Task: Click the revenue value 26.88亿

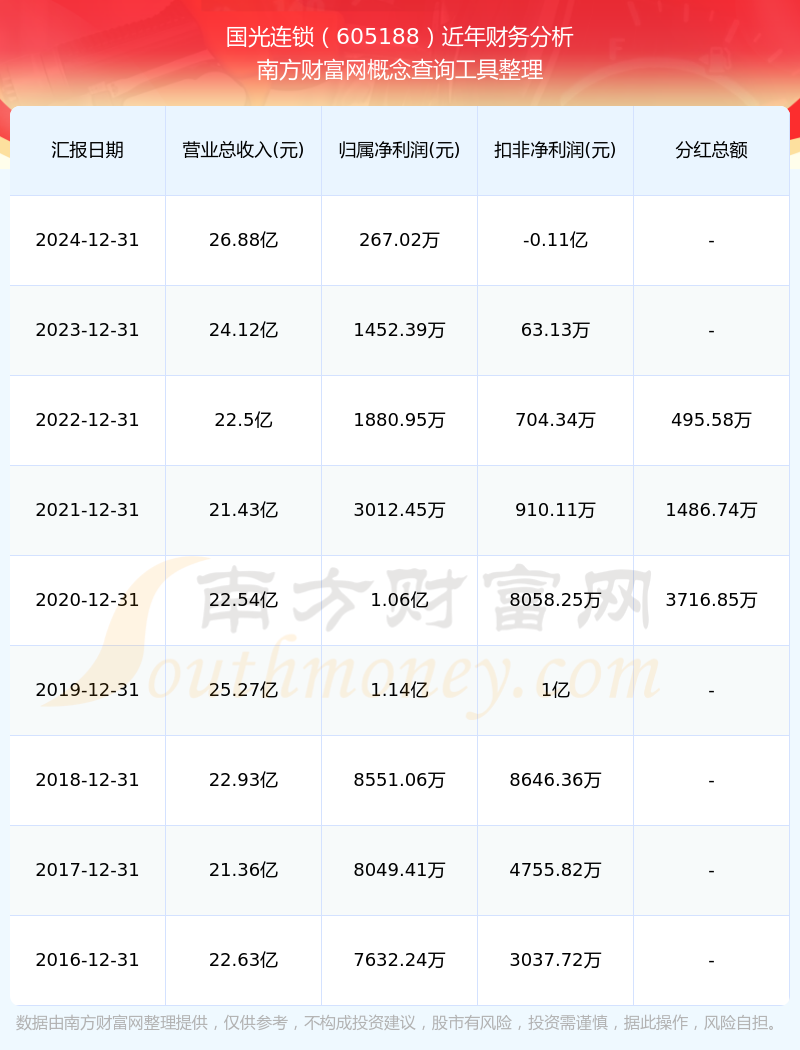Action: pyautogui.click(x=244, y=240)
